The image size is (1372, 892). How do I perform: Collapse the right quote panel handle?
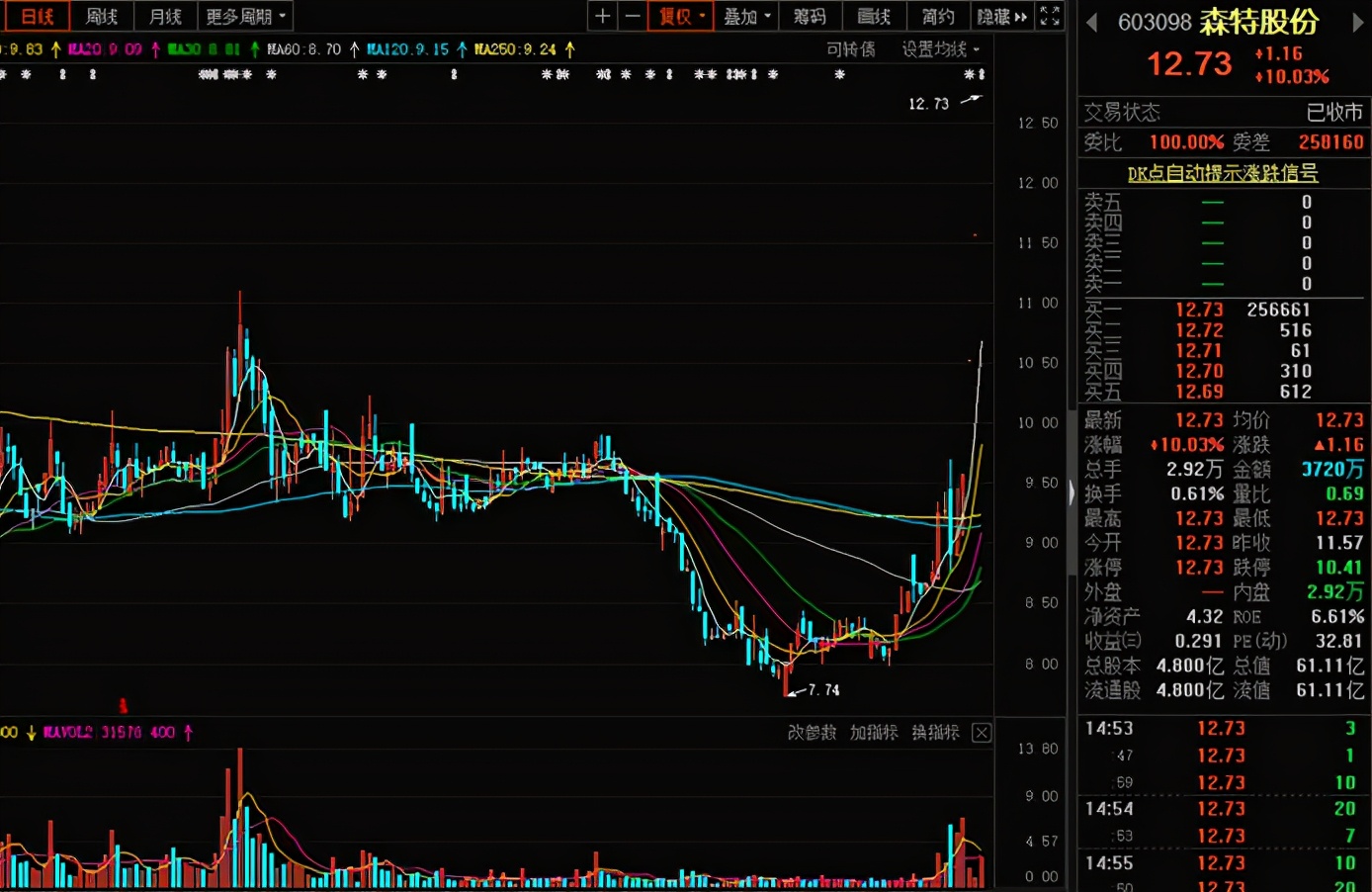tap(1072, 492)
